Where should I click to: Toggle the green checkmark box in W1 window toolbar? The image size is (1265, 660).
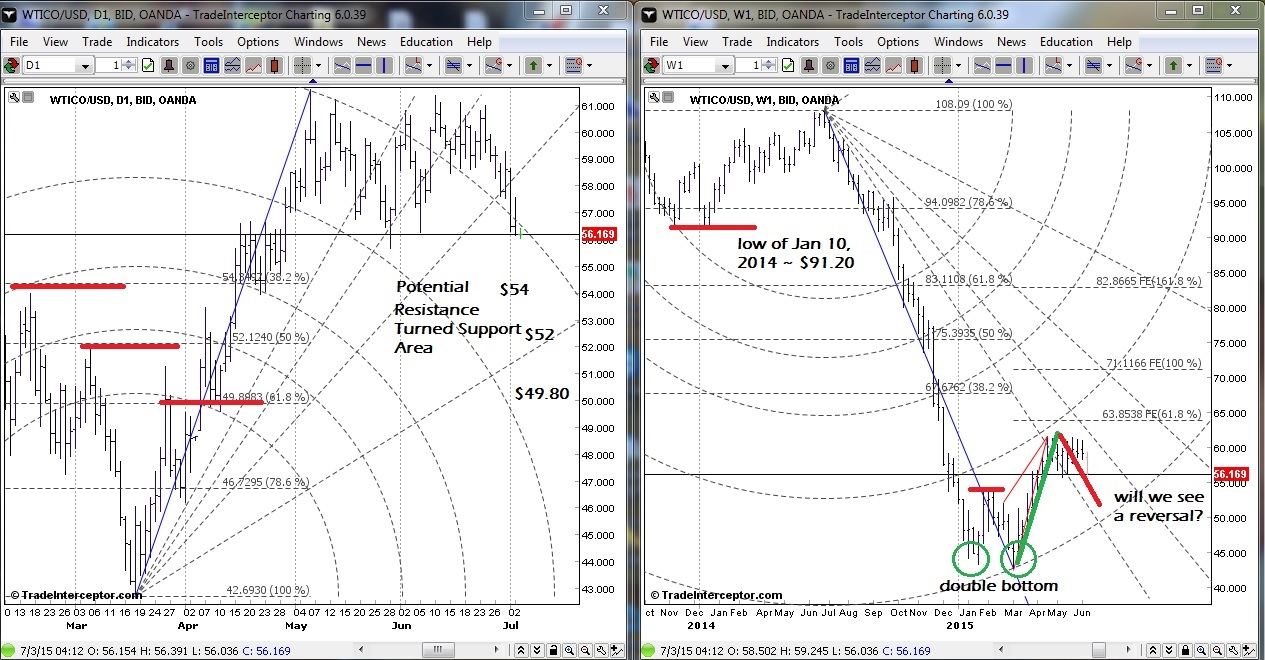coord(788,65)
